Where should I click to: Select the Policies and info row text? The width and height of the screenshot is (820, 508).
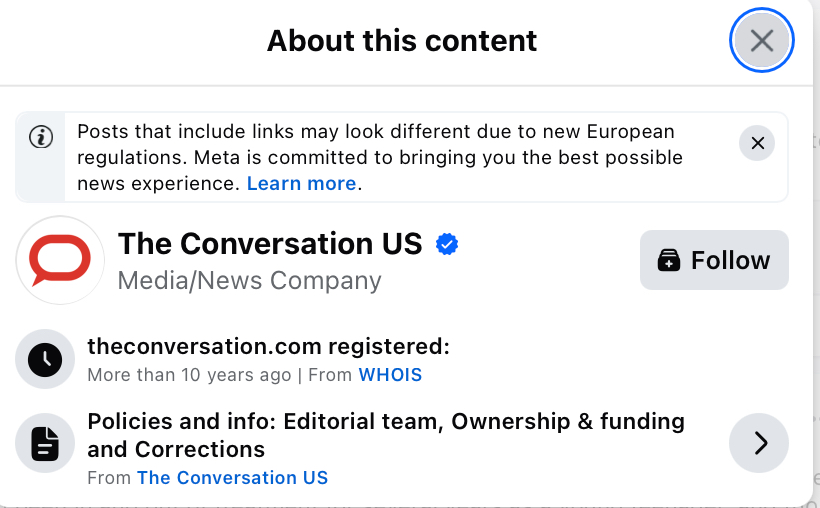pyautogui.click(x=385, y=435)
